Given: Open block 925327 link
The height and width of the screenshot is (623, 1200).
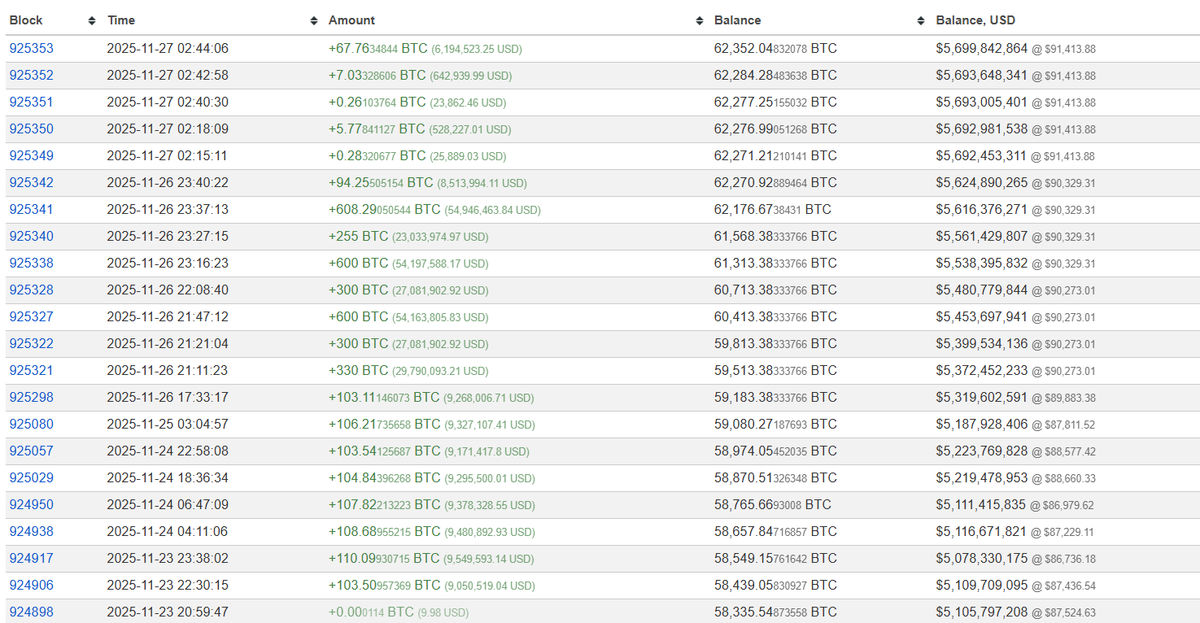Looking at the screenshot, I should pos(31,317).
